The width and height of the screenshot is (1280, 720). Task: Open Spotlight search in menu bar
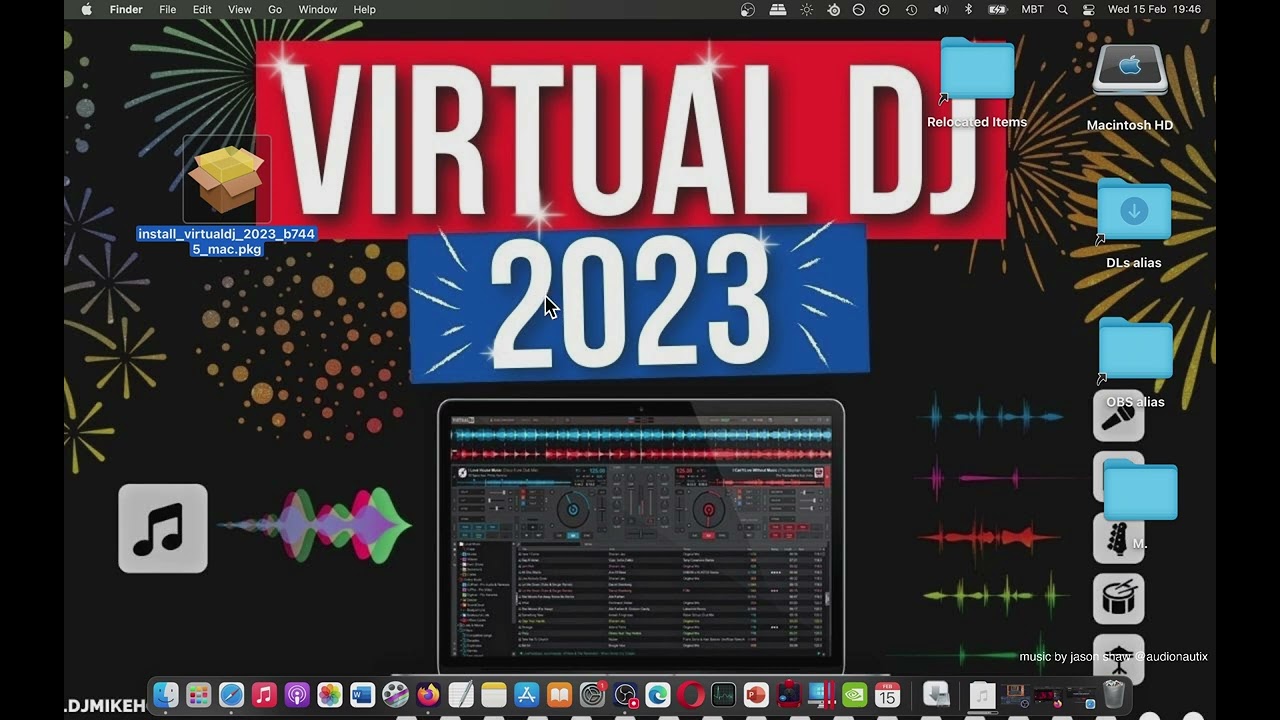tap(1062, 9)
